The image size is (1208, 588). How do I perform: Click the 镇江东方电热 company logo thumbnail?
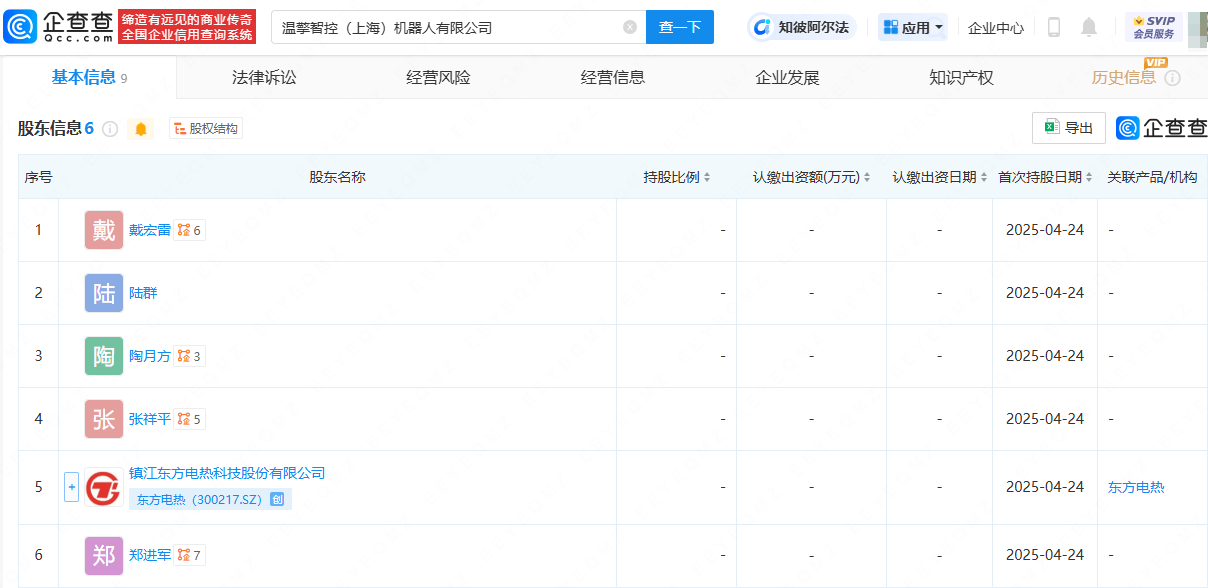tap(104, 487)
